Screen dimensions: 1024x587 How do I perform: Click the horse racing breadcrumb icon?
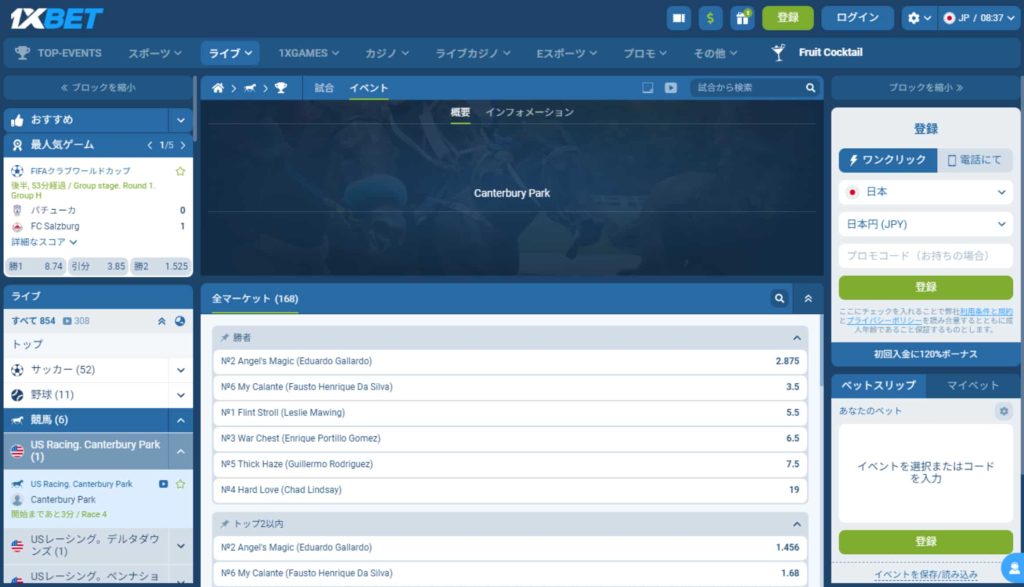tap(249, 87)
